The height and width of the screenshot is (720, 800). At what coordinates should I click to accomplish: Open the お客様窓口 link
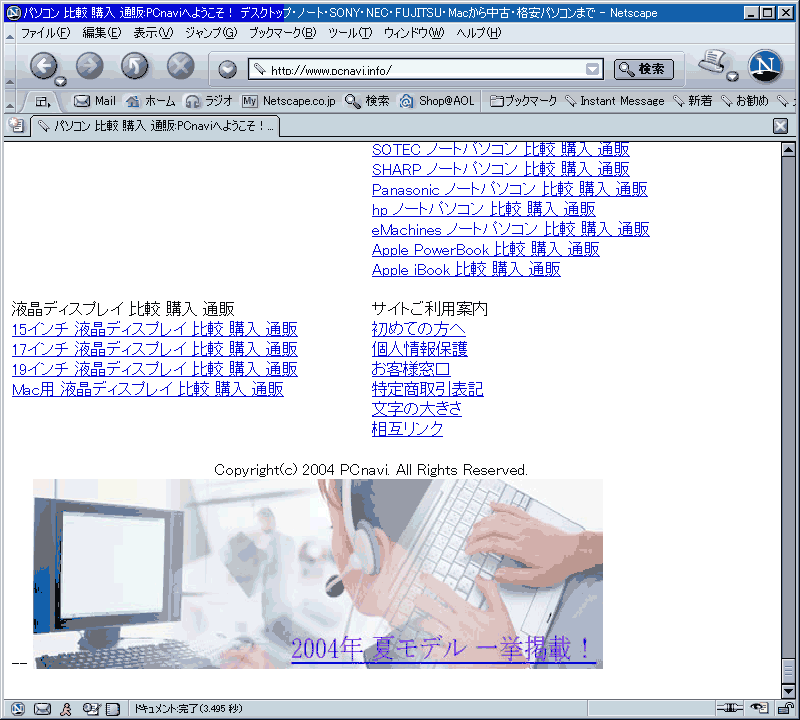(411, 369)
